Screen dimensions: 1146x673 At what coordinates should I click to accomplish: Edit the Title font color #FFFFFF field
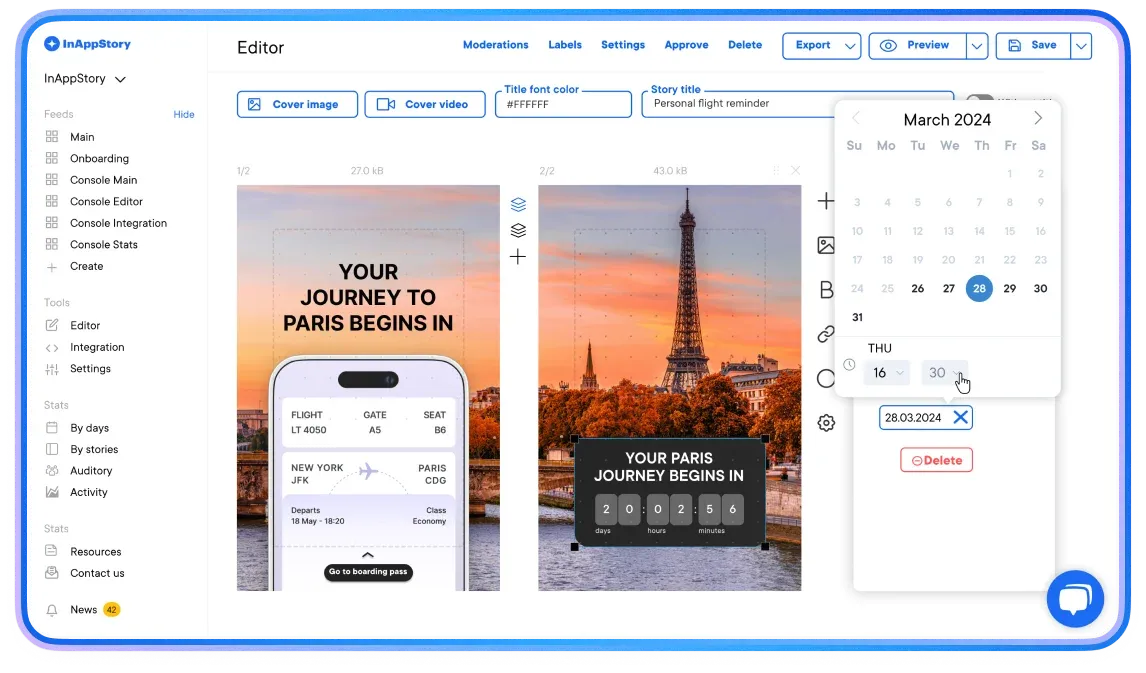pos(562,103)
